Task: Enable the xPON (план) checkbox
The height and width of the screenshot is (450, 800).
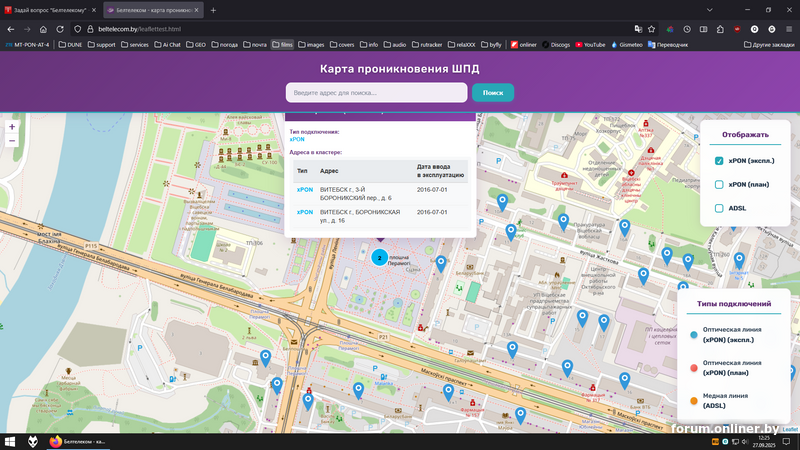Action: [x=719, y=185]
